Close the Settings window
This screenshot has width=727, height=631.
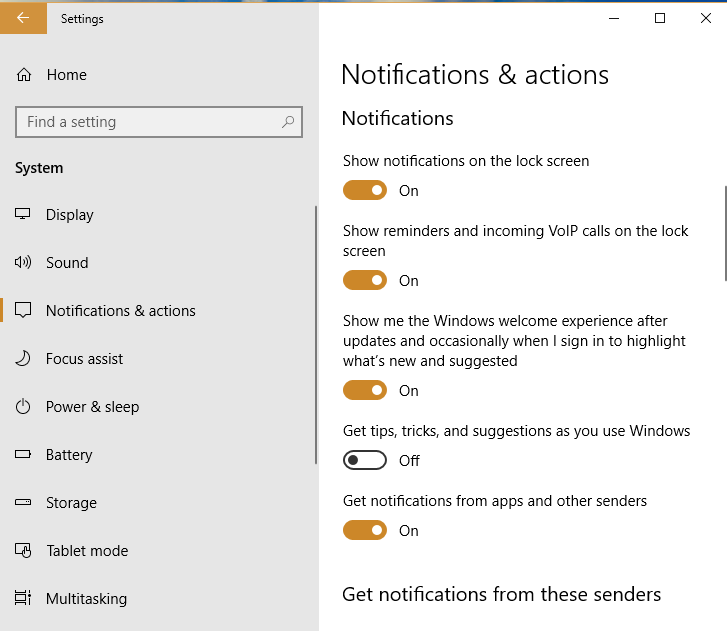coord(705,18)
